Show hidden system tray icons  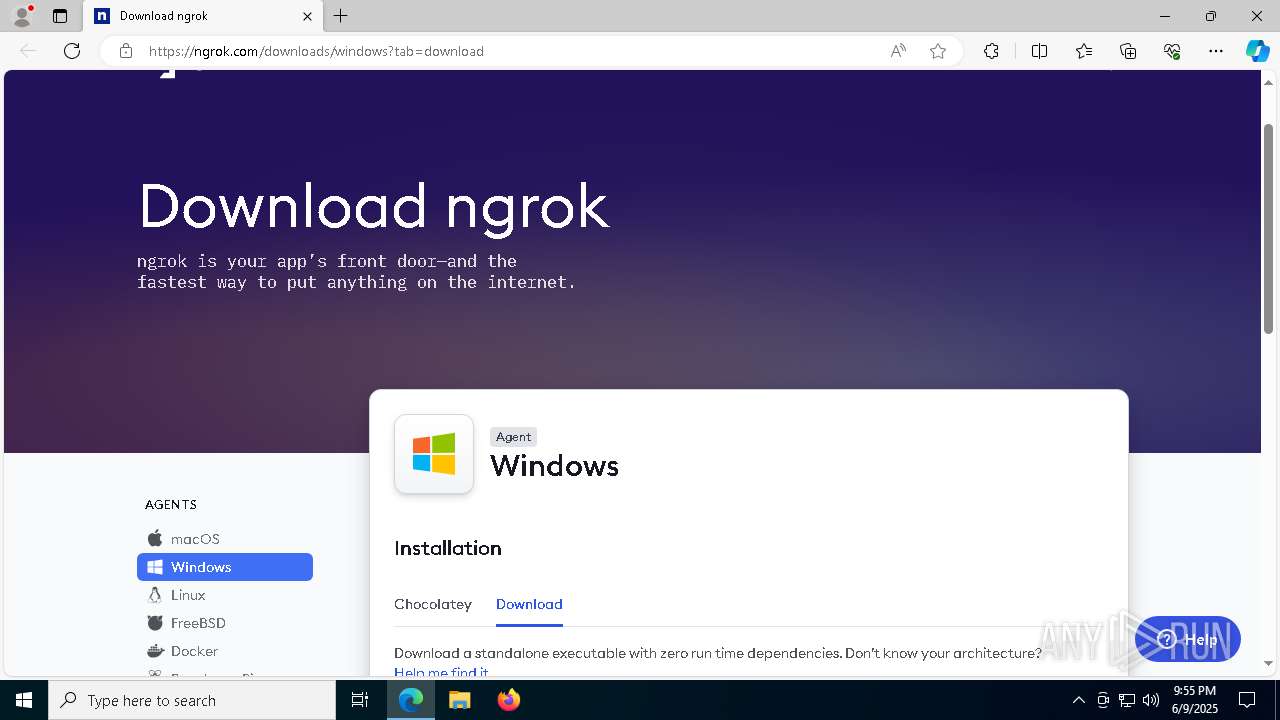(1078, 700)
